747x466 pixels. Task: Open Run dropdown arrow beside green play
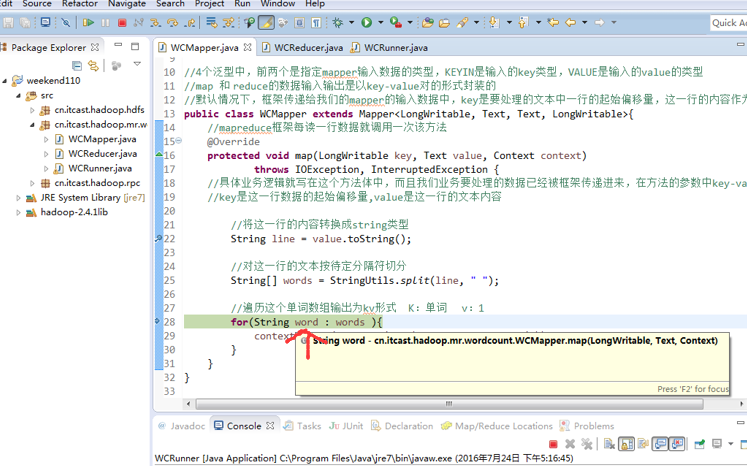coord(381,22)
